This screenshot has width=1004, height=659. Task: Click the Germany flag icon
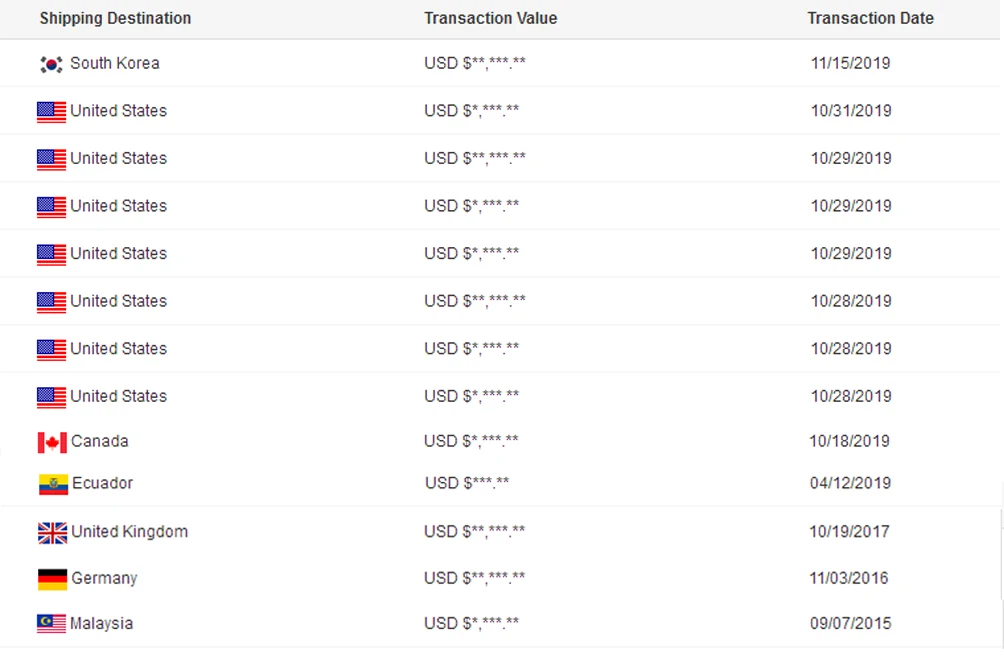[52, 579]
